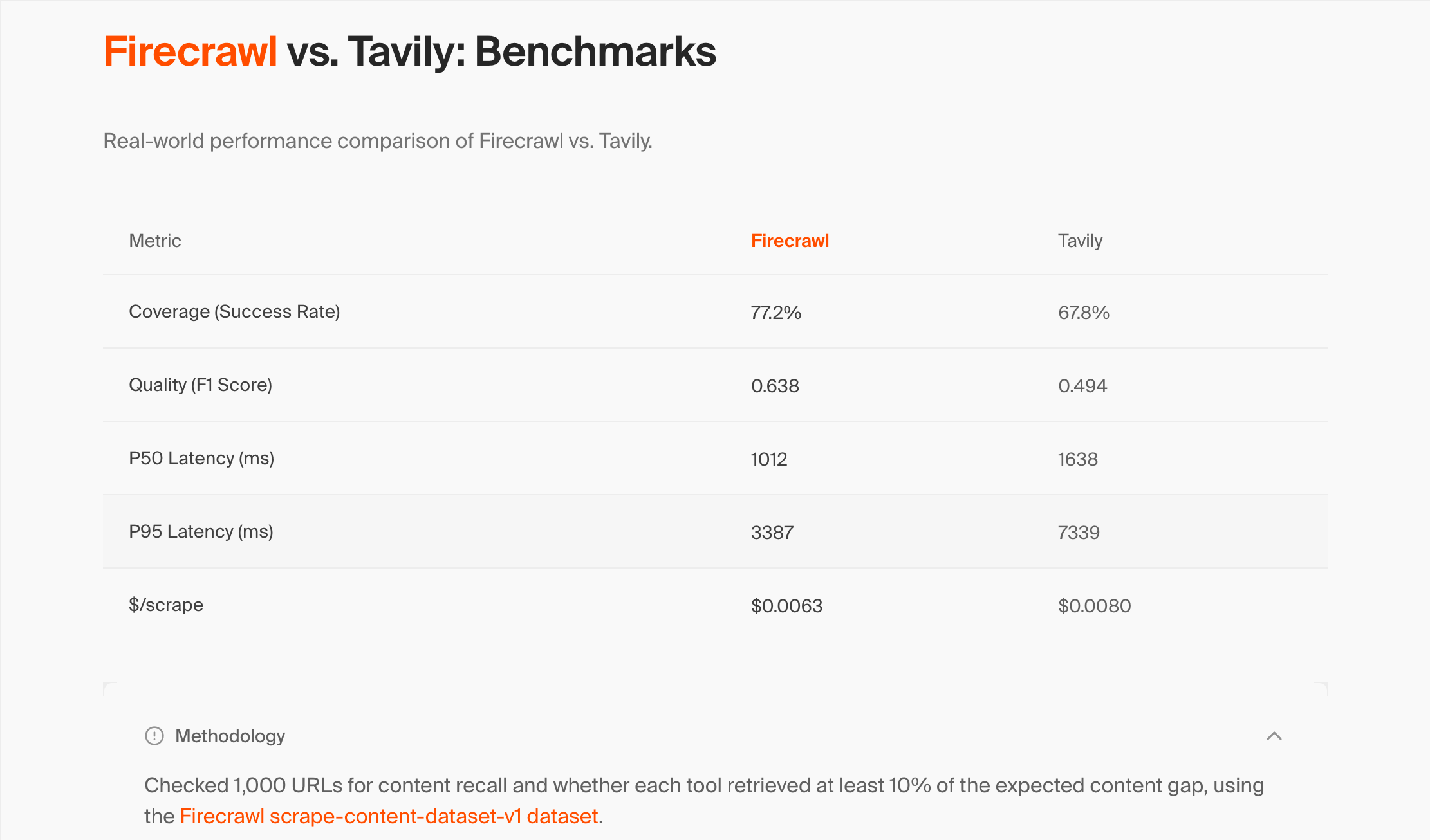1430x840 pixels.
Task: Click the orange Firecrawl column header
Action: tap(790, 241)
